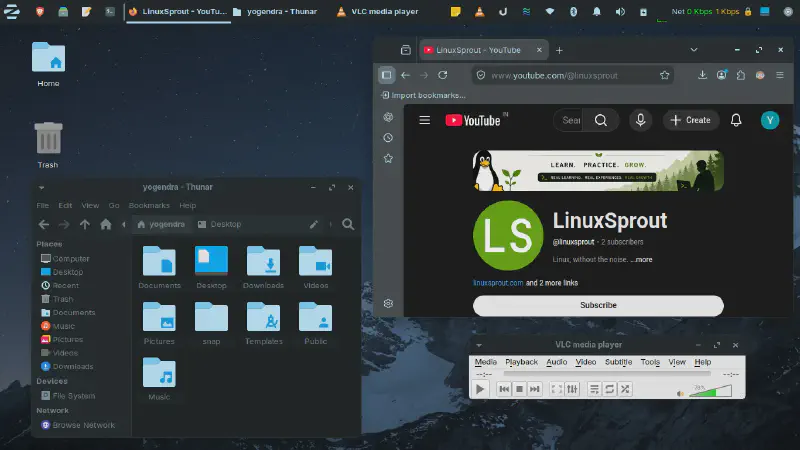Open YouTube notifications bell
800x450 pixels.
(736, 120)
